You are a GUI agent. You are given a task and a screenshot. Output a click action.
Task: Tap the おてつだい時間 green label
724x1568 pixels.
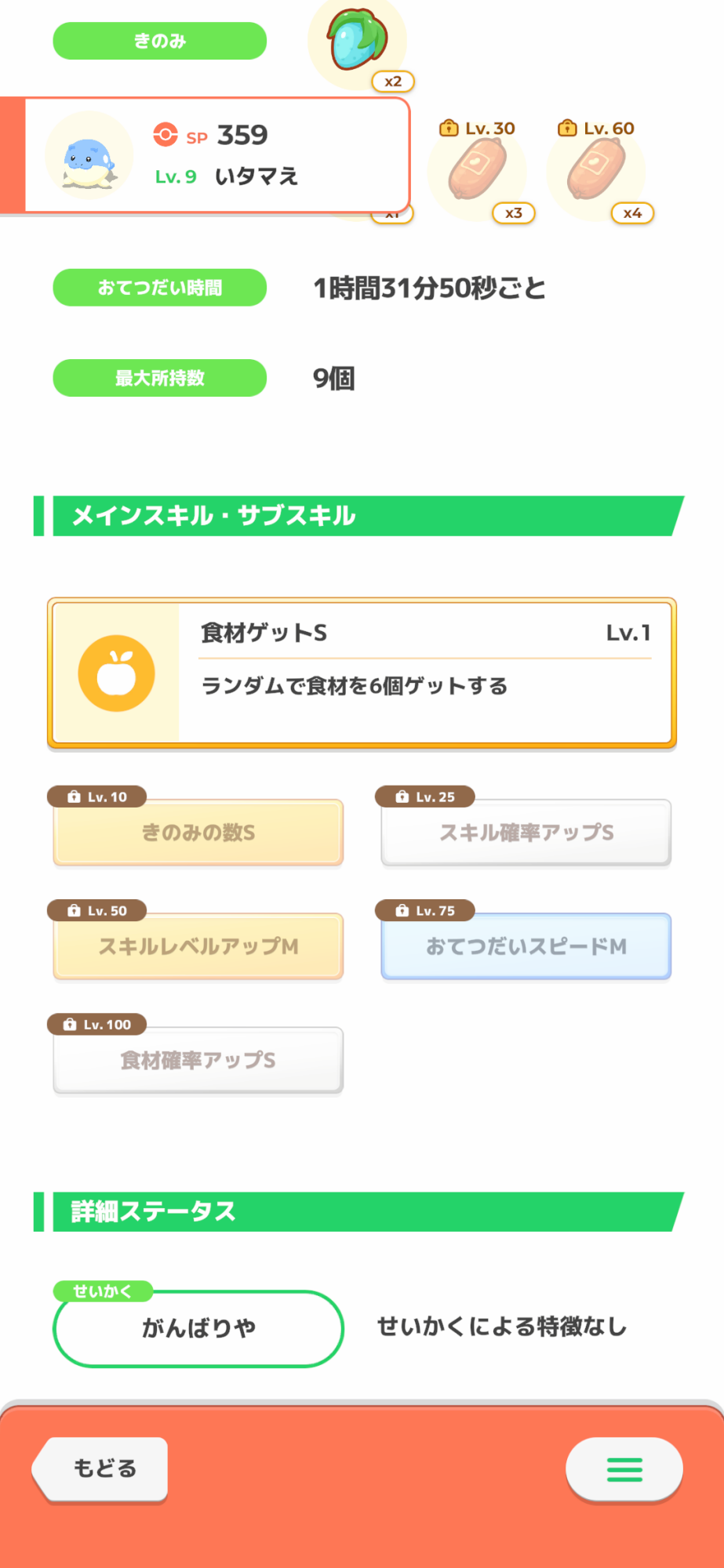tap(159, 288)
